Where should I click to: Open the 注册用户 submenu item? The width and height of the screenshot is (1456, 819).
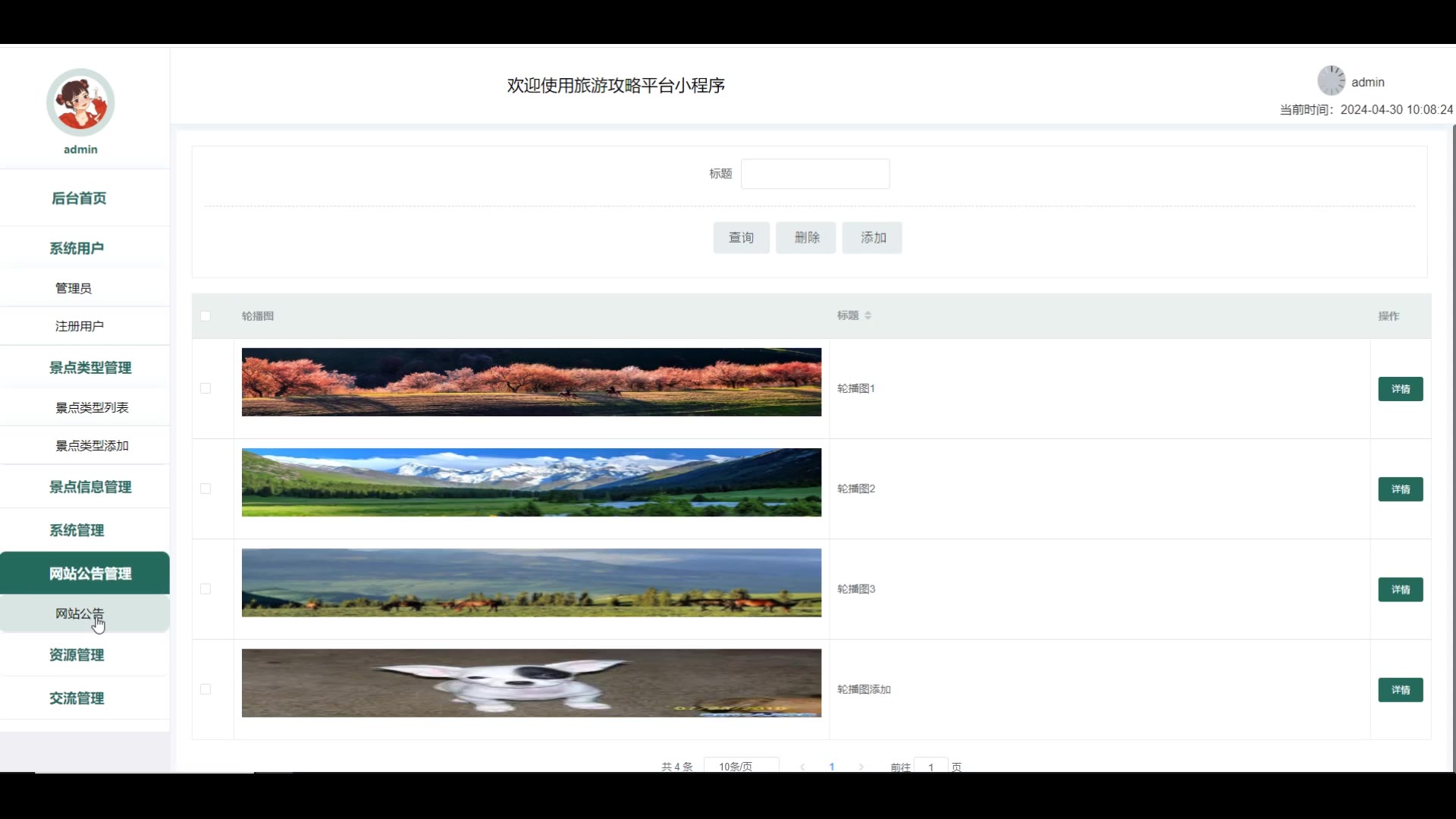[80, 326]
